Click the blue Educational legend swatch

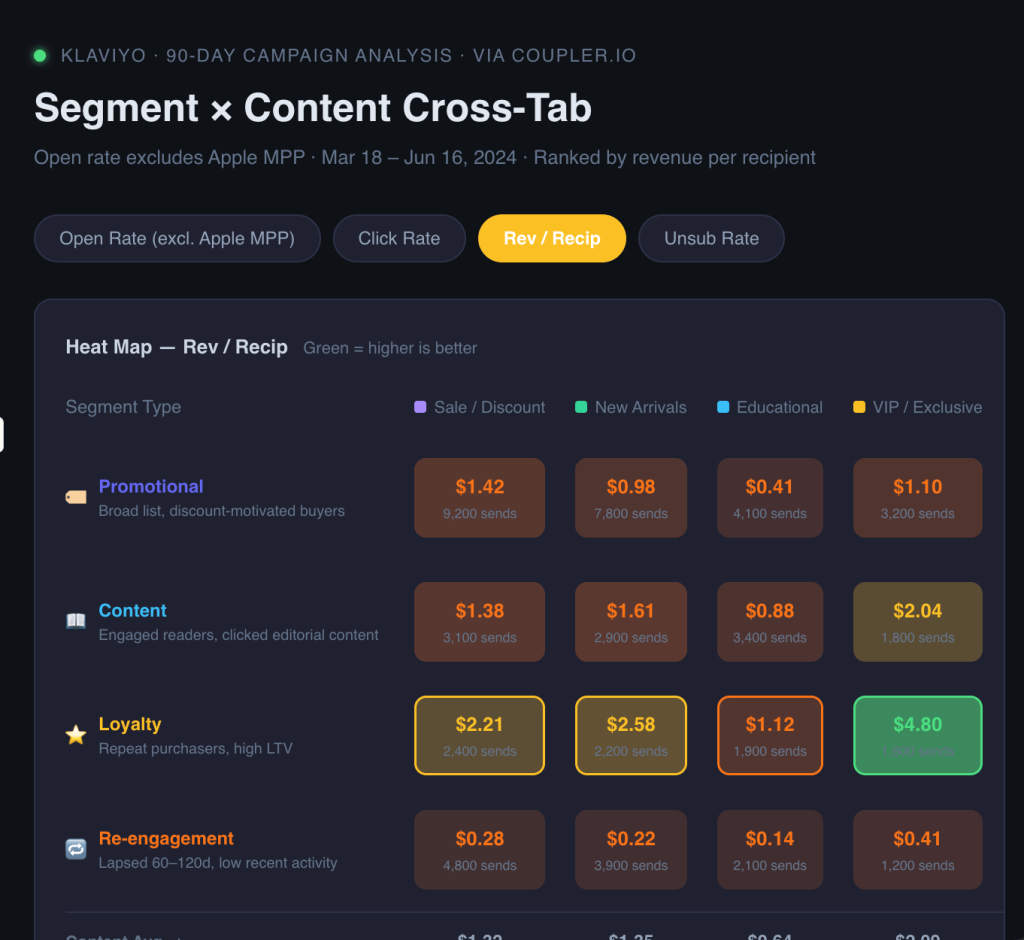tap(723, 407)
